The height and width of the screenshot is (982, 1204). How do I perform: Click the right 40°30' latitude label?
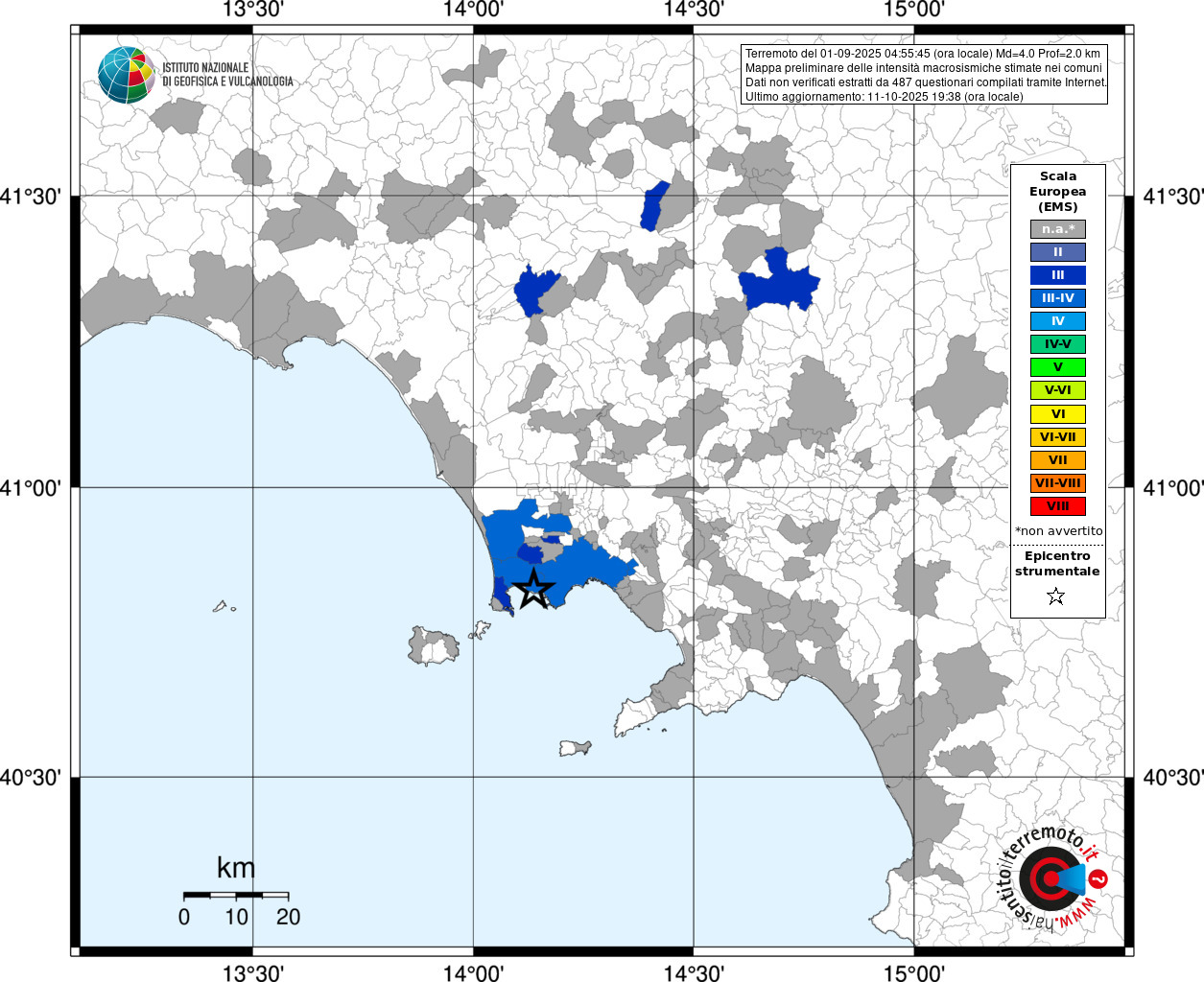click(1172, 777)
